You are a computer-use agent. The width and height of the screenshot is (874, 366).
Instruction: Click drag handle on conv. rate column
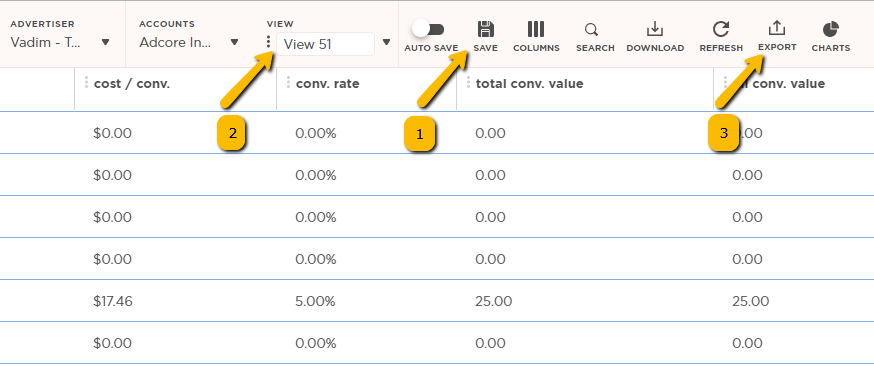pyautogui.click(x=288, y=82)
